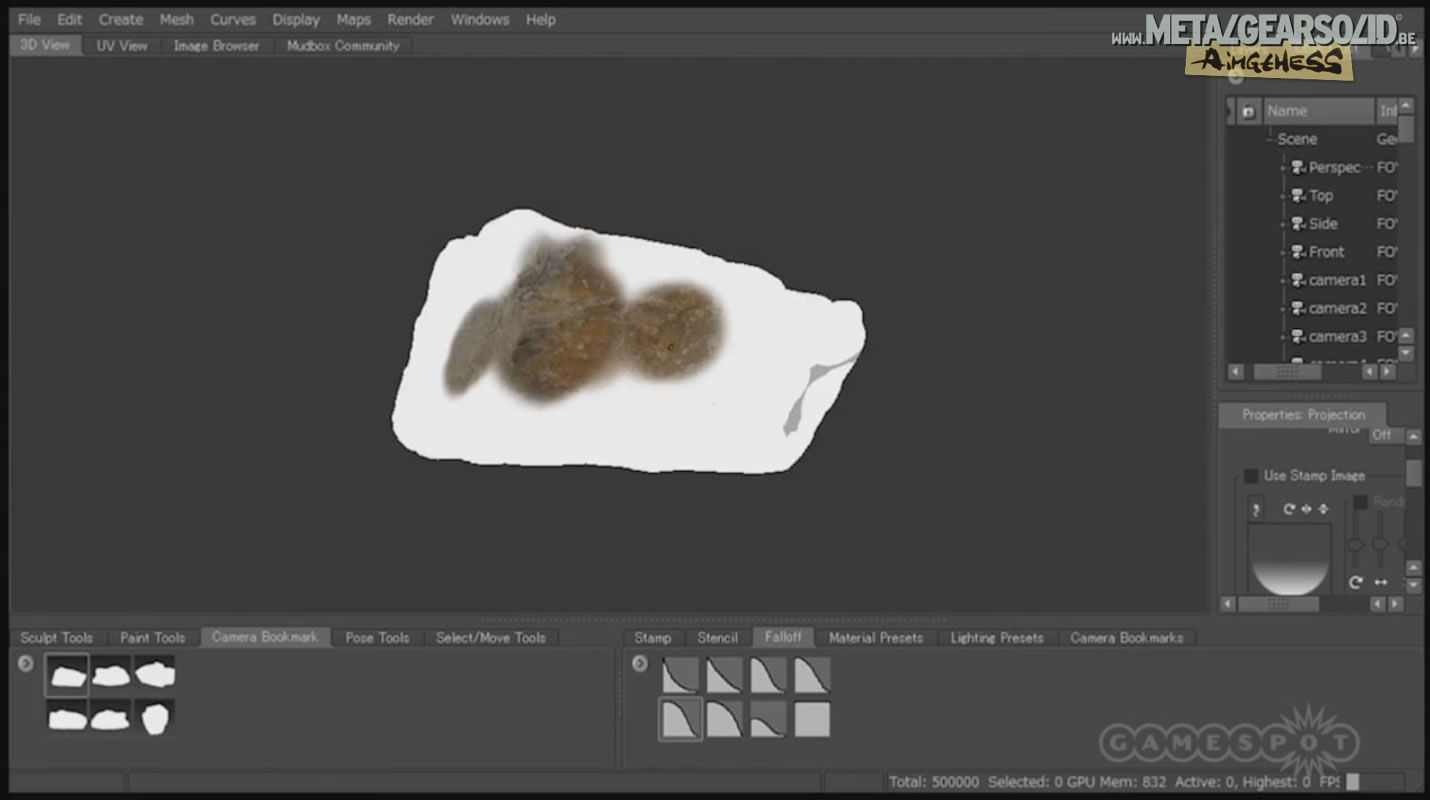Switch to the Paint Tools tray
The width and height of the screenshot is (1430, 800).
pyautogui.click(x=153, y=638)
